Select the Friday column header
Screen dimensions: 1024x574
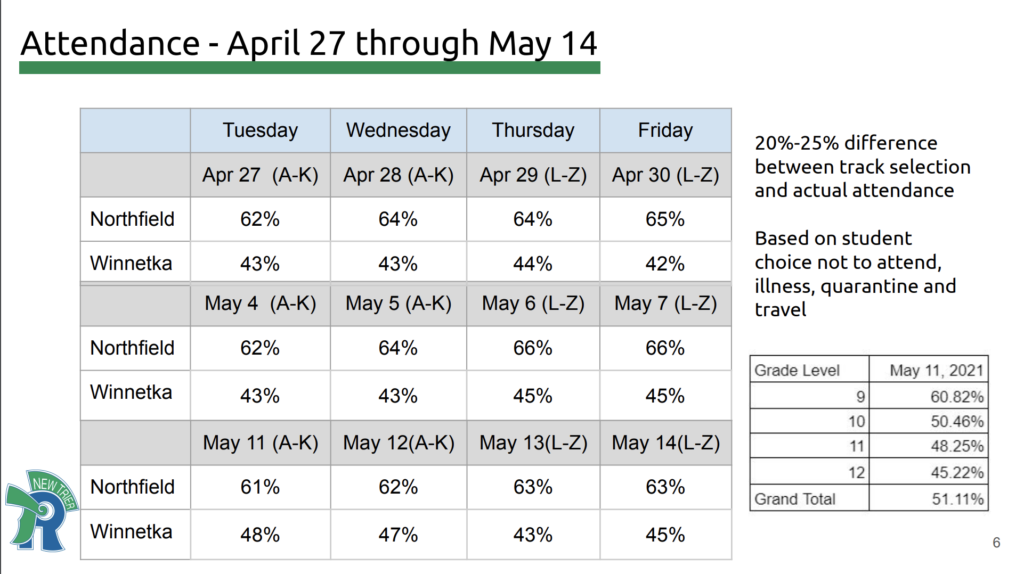(665, 130)
